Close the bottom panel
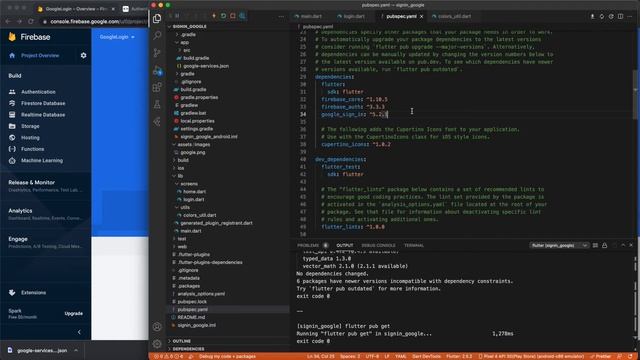 pyautogui.click(x=631, y=245)
